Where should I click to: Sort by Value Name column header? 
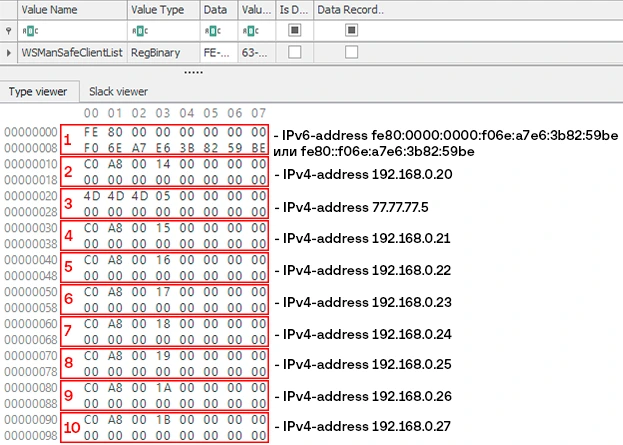70,9
